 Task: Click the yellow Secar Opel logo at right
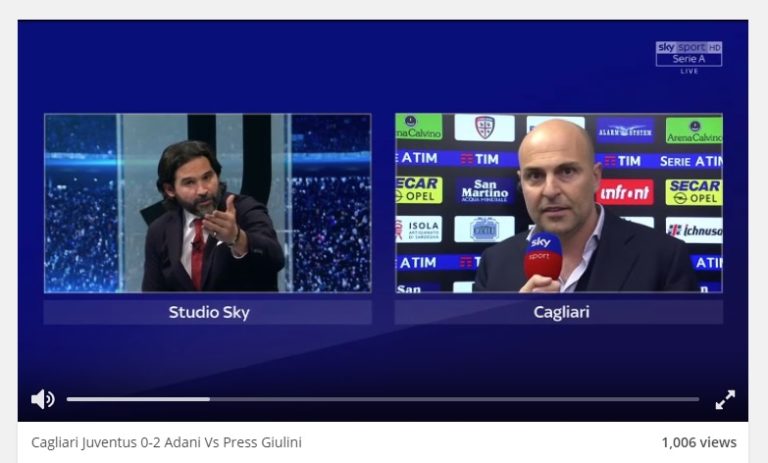click(694, 192)
